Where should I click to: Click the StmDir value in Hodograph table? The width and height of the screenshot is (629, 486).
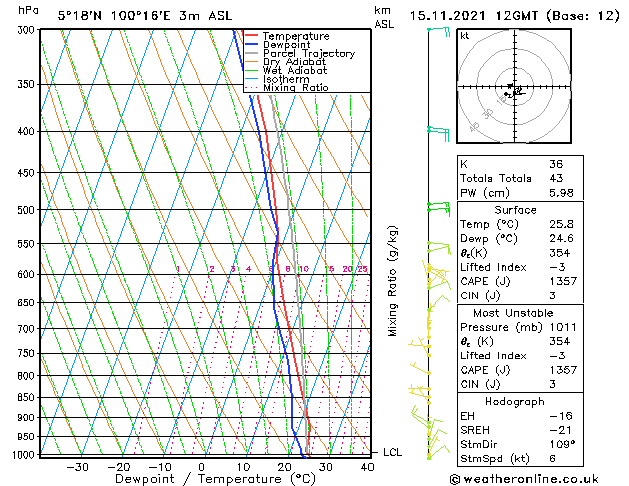[x=562, y=444]
